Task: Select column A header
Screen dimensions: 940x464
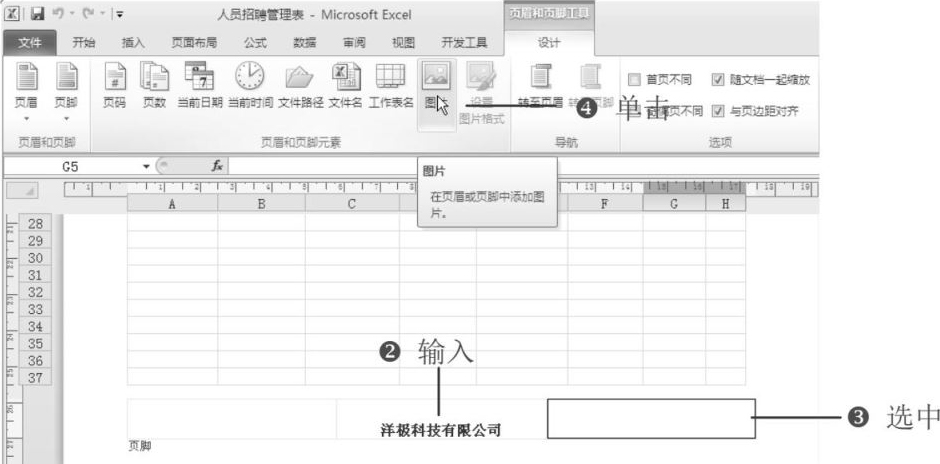Action: pyautogui.click(x=172, y=204)
